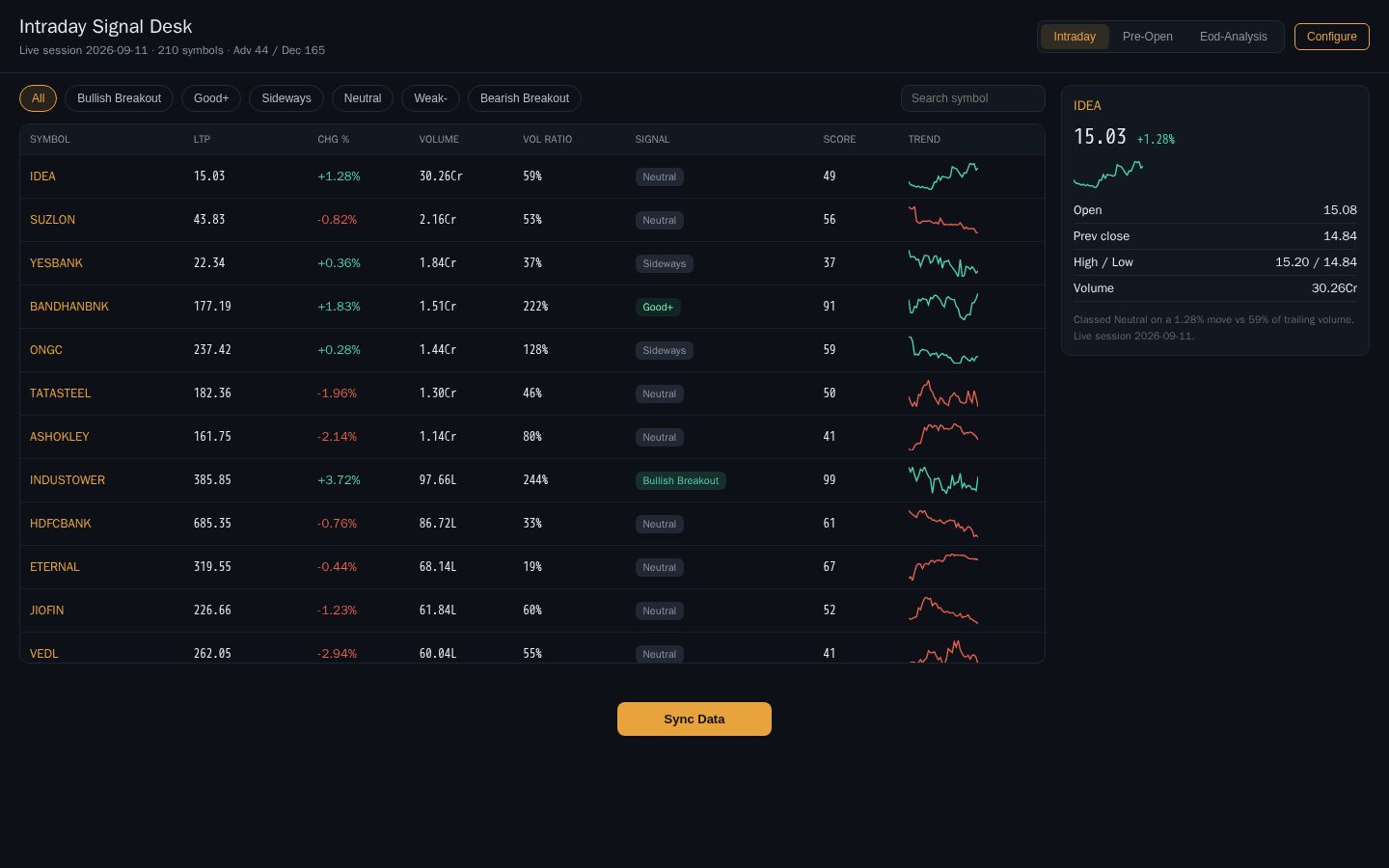The width and height of the screenshot is (1389, 868).
Task: Select the All filter chip
Action: click(x=38, y=98)
